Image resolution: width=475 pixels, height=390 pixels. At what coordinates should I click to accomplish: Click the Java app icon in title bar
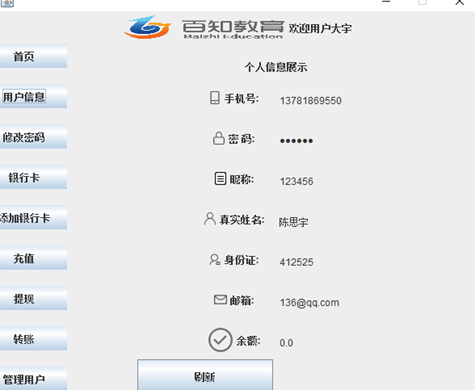pos(7,3)
